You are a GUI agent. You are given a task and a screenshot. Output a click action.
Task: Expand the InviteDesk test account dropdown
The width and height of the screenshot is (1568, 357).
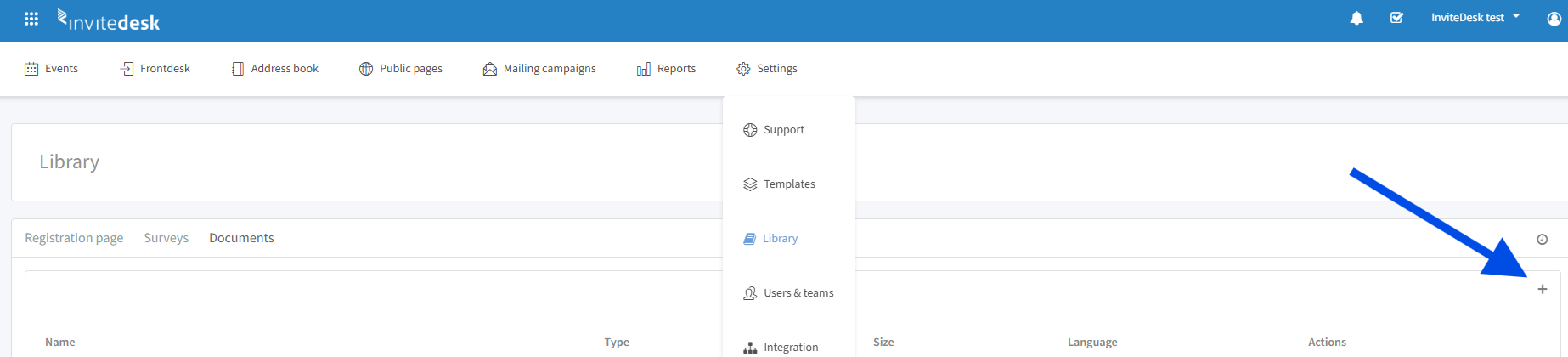[x=1475, y=18]
